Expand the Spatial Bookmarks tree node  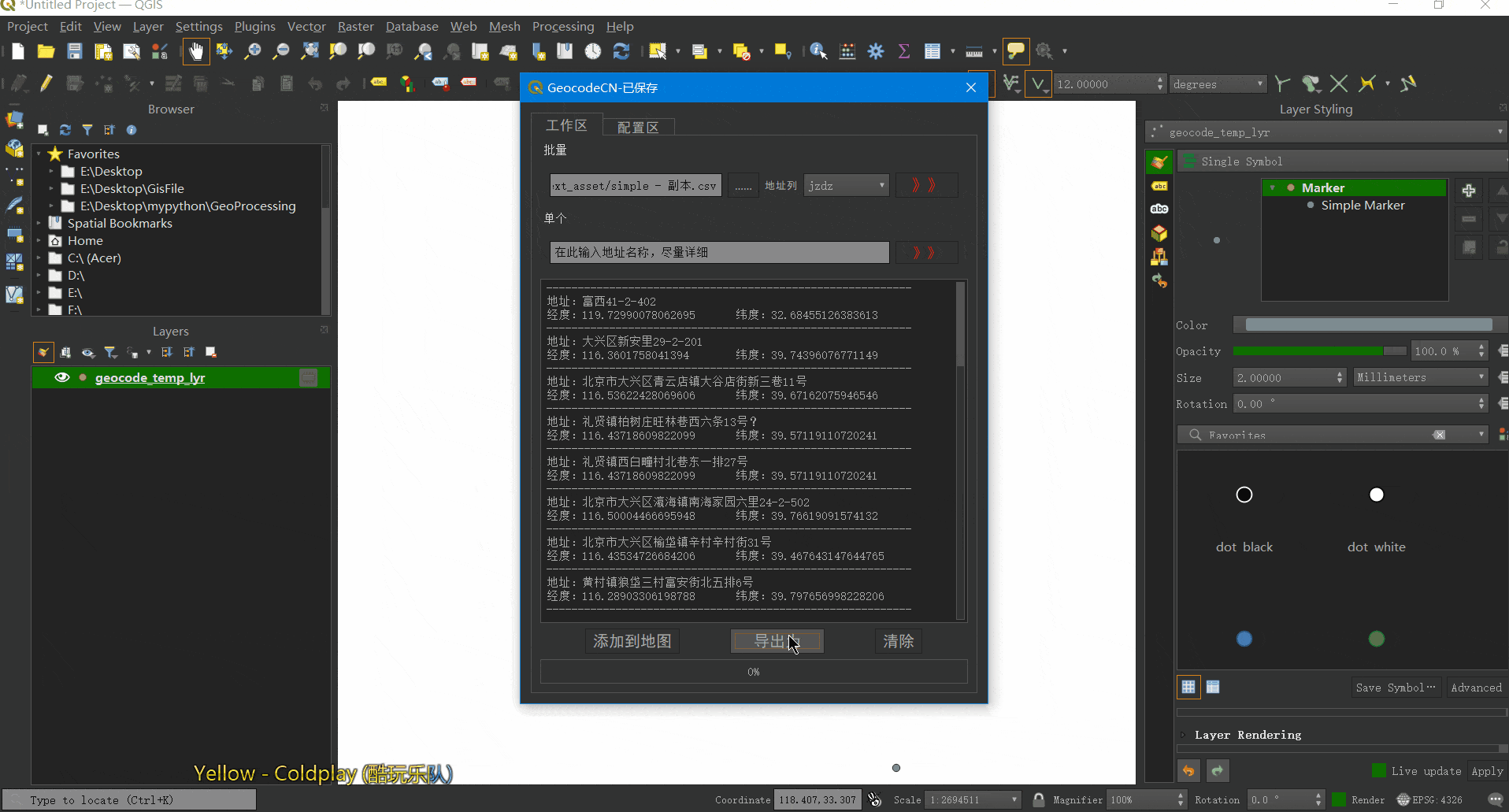tap(39, 224)
